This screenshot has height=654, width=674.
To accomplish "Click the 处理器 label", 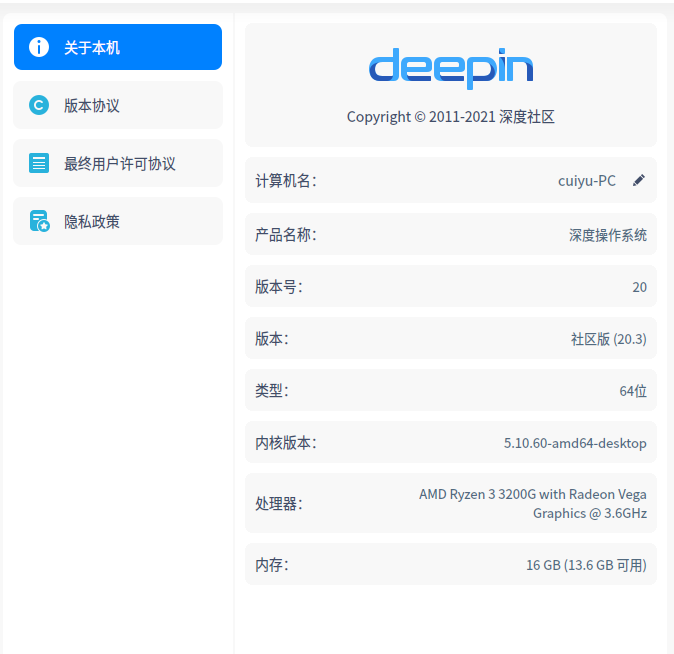I will tap(279, 504).
